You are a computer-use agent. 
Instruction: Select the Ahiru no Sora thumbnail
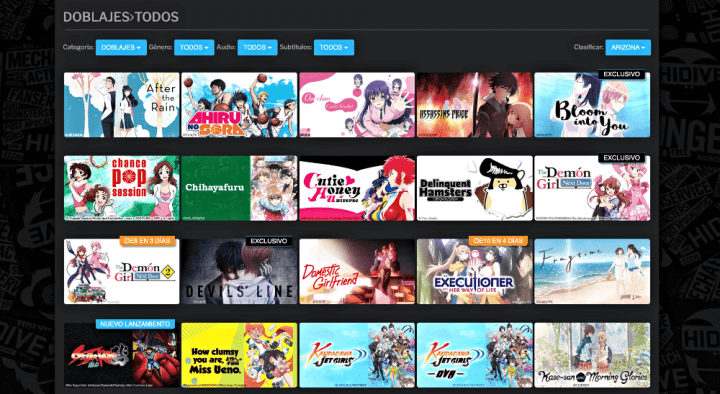(x=239, y=105)
